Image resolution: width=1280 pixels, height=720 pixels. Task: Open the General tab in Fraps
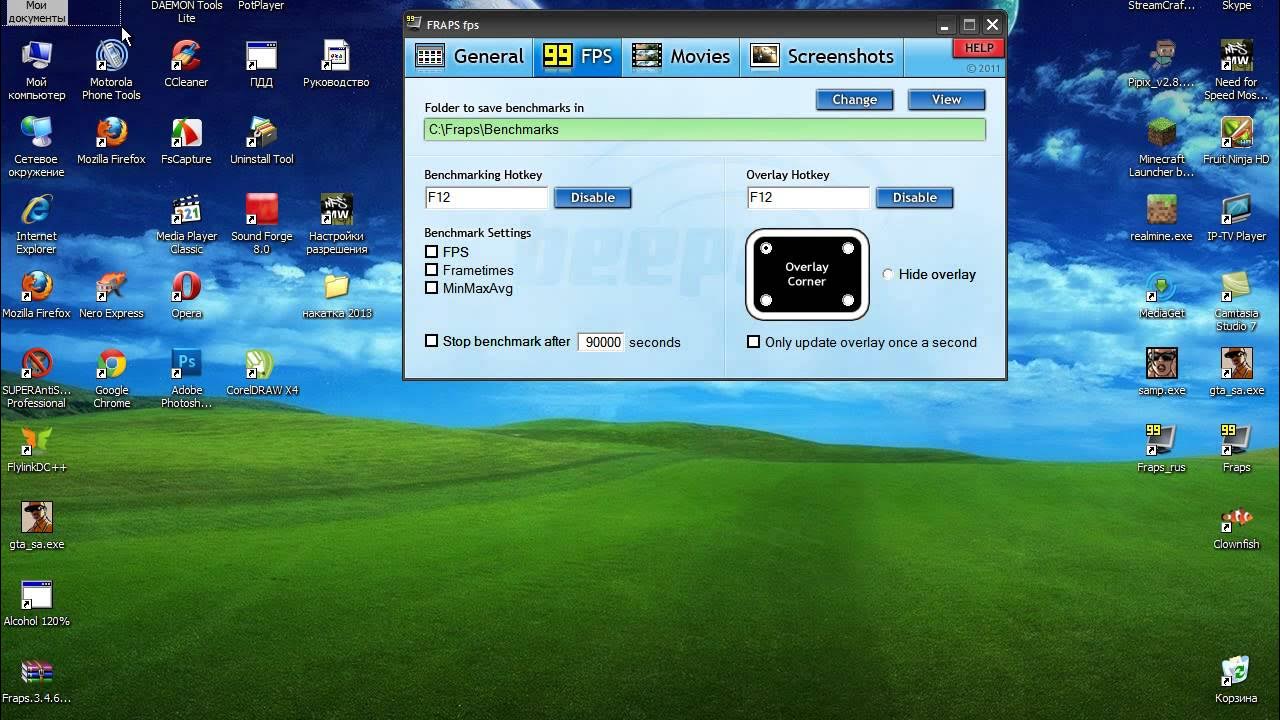pos(470,57)
